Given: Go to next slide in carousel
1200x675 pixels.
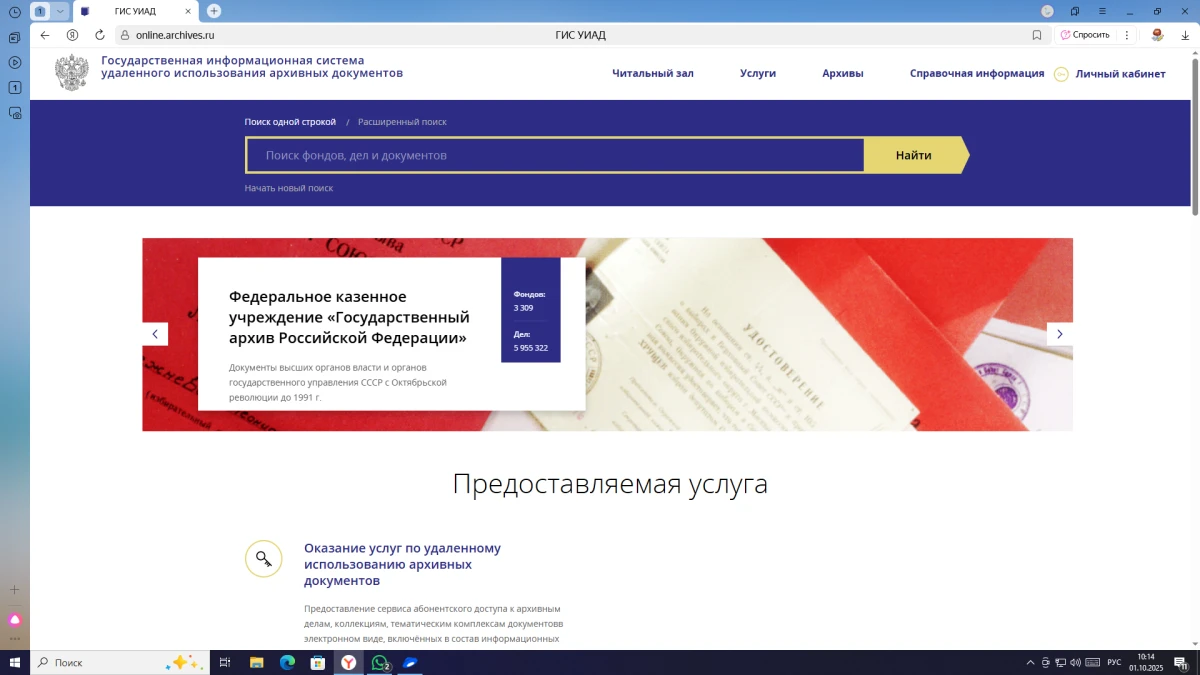Looking at the screenshot, I should [1060, 334].
